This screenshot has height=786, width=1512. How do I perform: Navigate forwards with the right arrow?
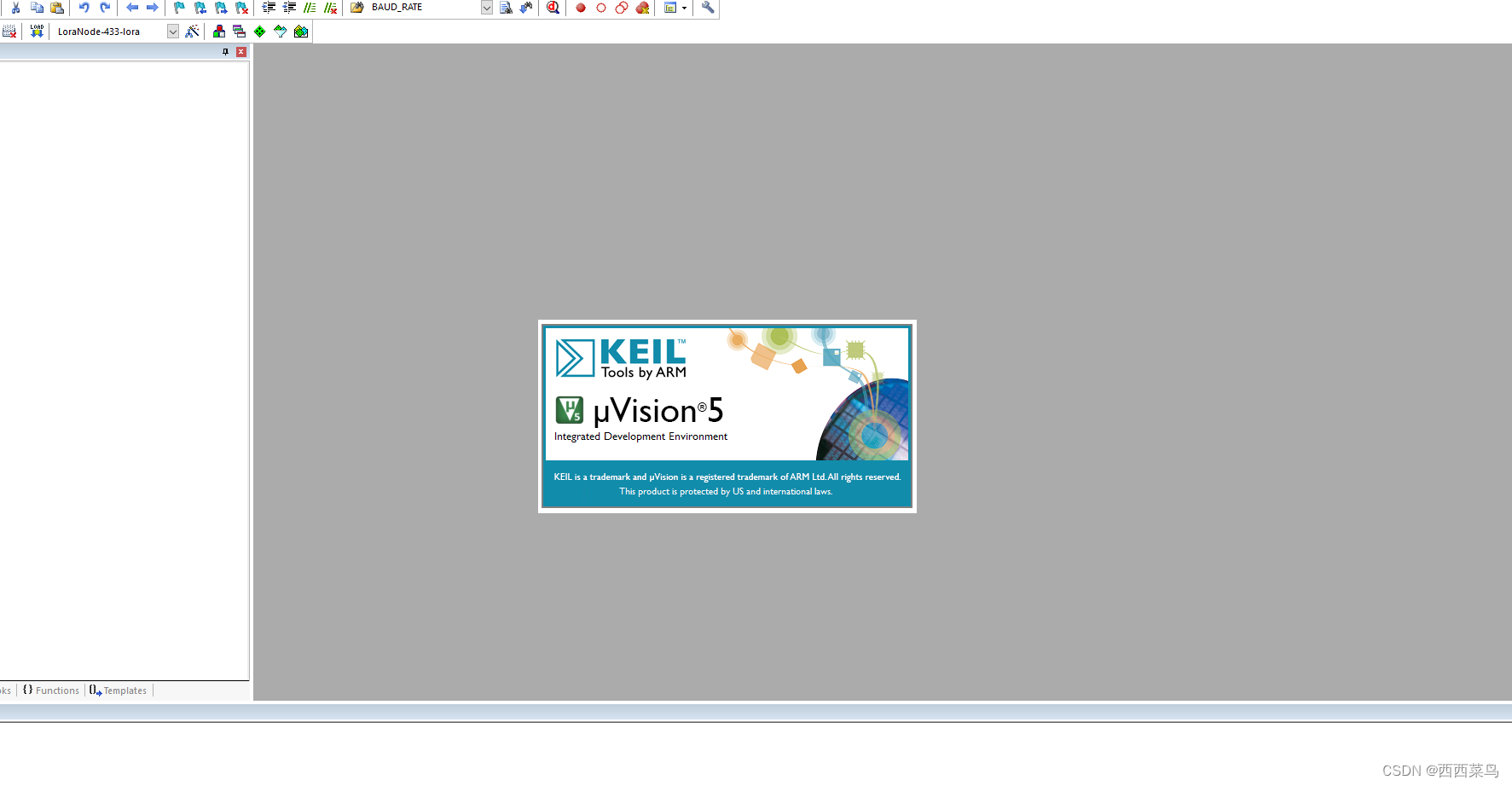tap(153, 8)
